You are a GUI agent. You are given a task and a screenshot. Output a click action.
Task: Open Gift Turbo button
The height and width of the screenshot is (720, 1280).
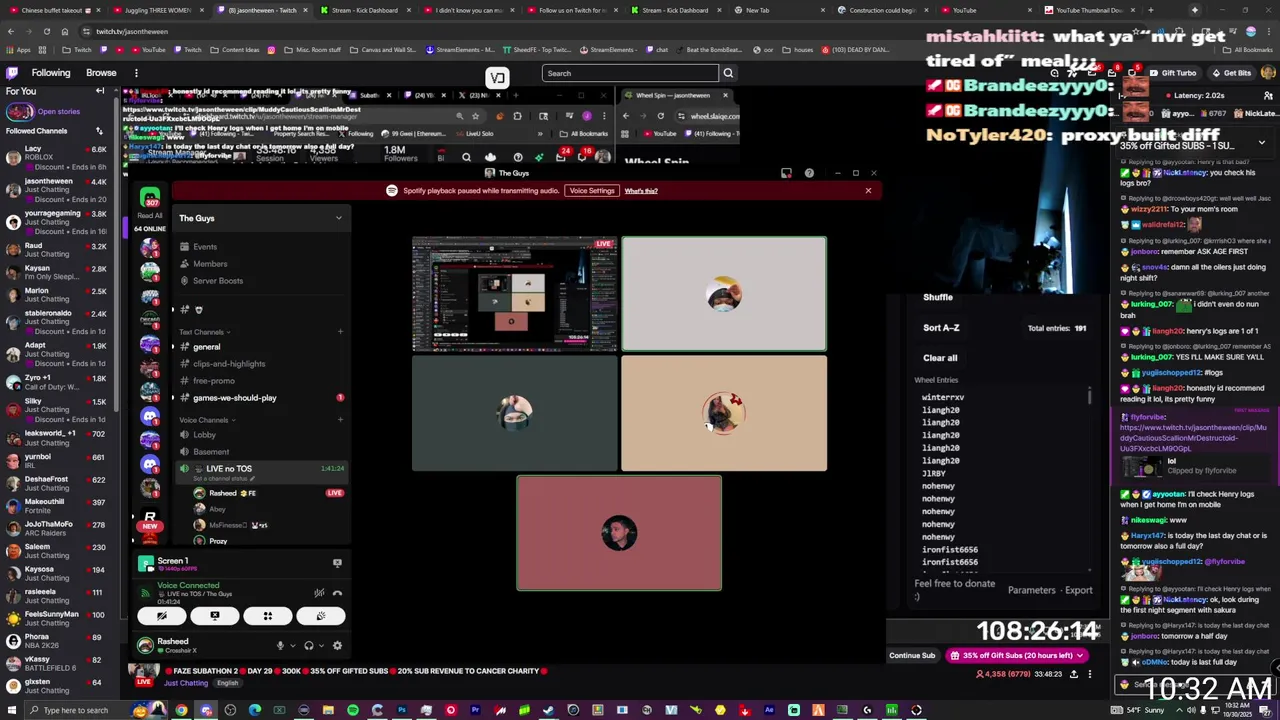[x=1172, y=73]
